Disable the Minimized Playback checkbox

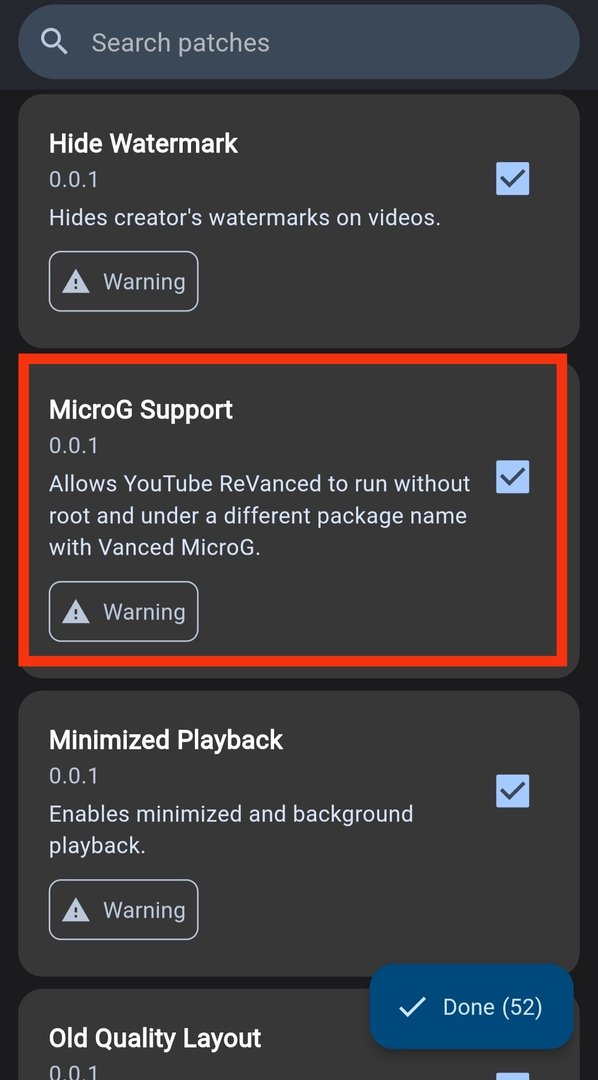(513, 791)
